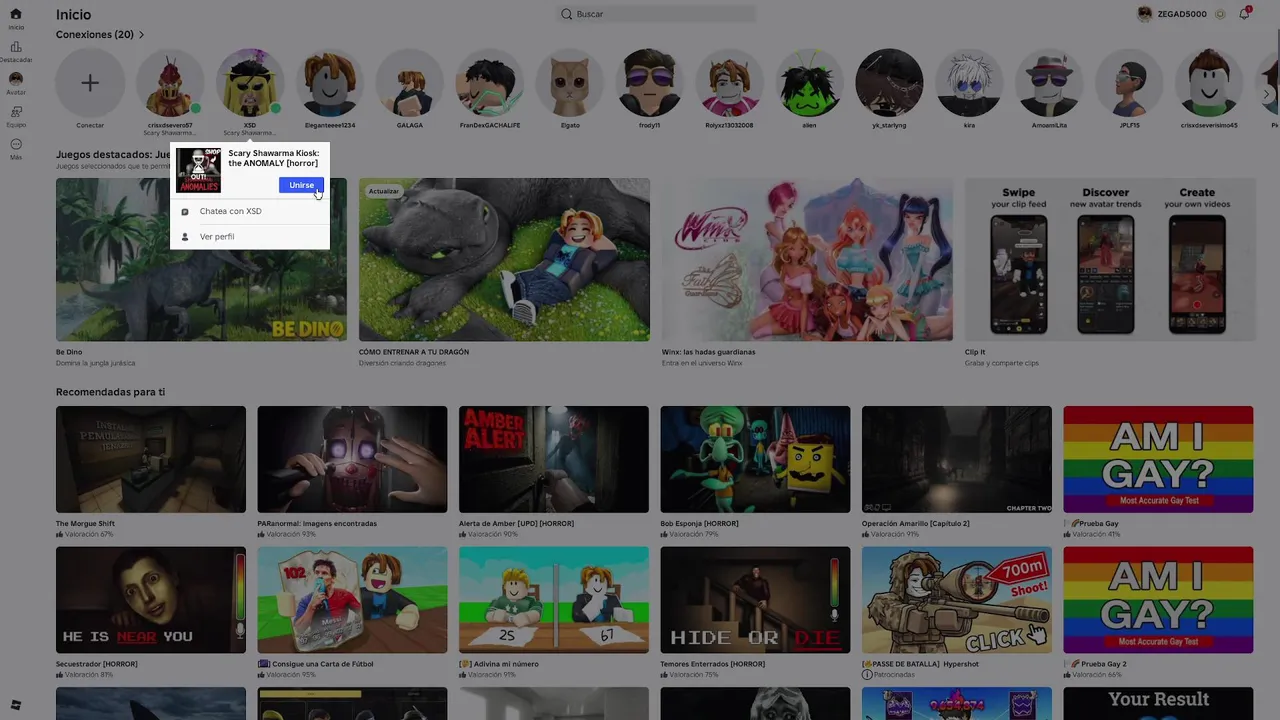Open the Equipo party icon in the sidebar

coord(15,111)
